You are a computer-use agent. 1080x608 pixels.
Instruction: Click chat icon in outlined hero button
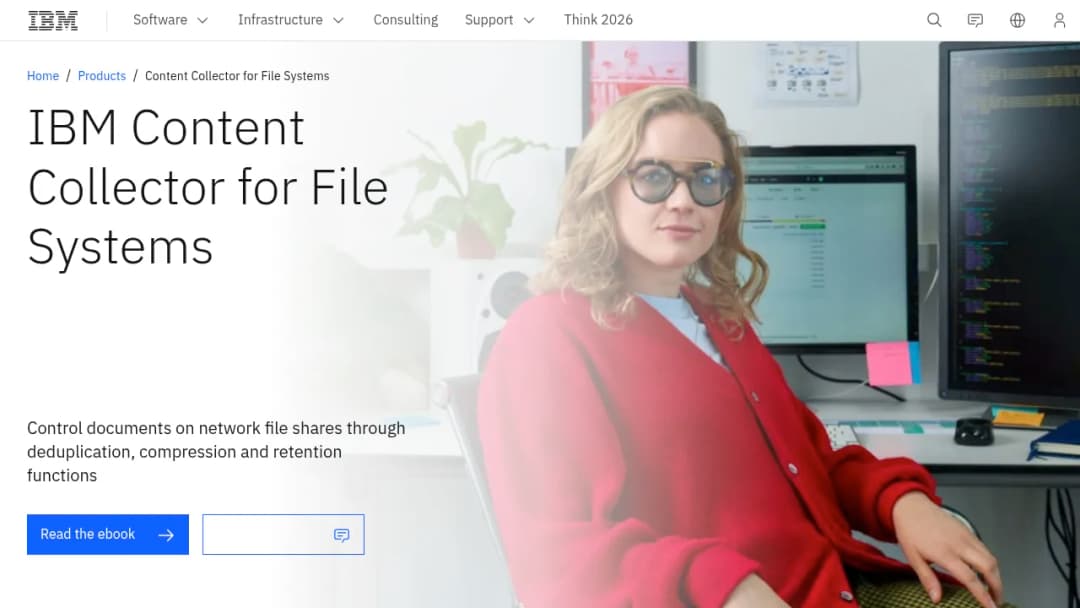(342, 535)
